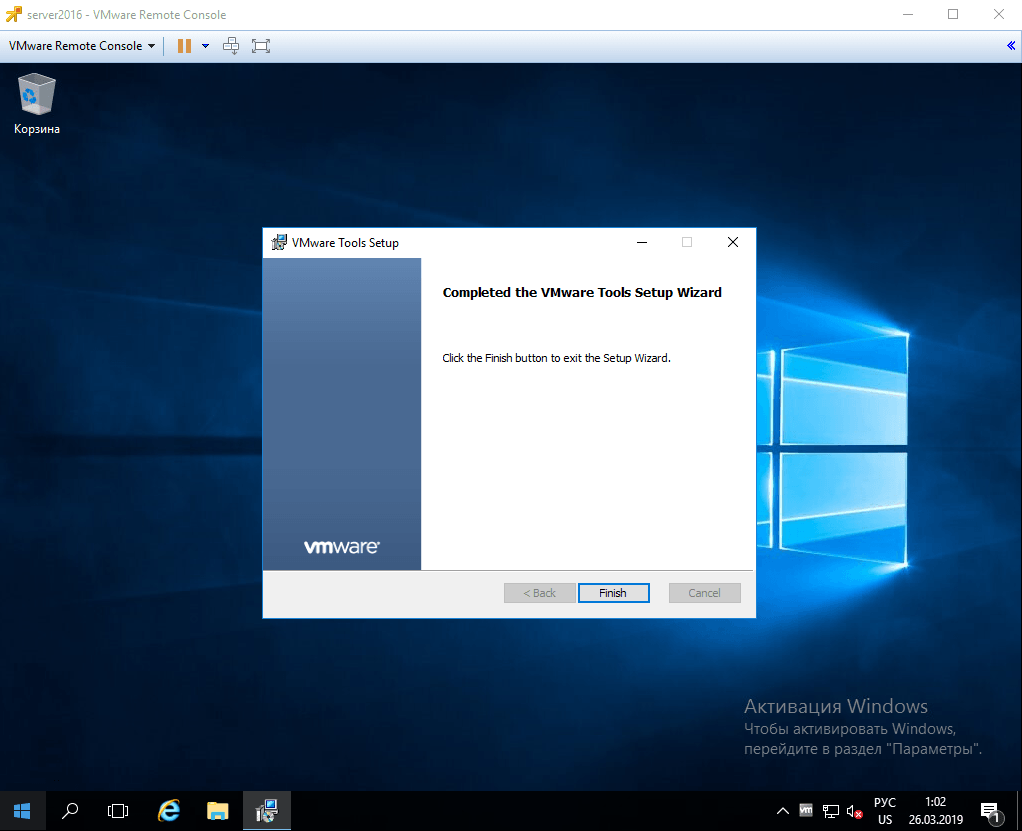This screenshot has height=831, width=1022.
Task: Select VMware Tools Setup taskbar item
Action: [x=267, y=811]
